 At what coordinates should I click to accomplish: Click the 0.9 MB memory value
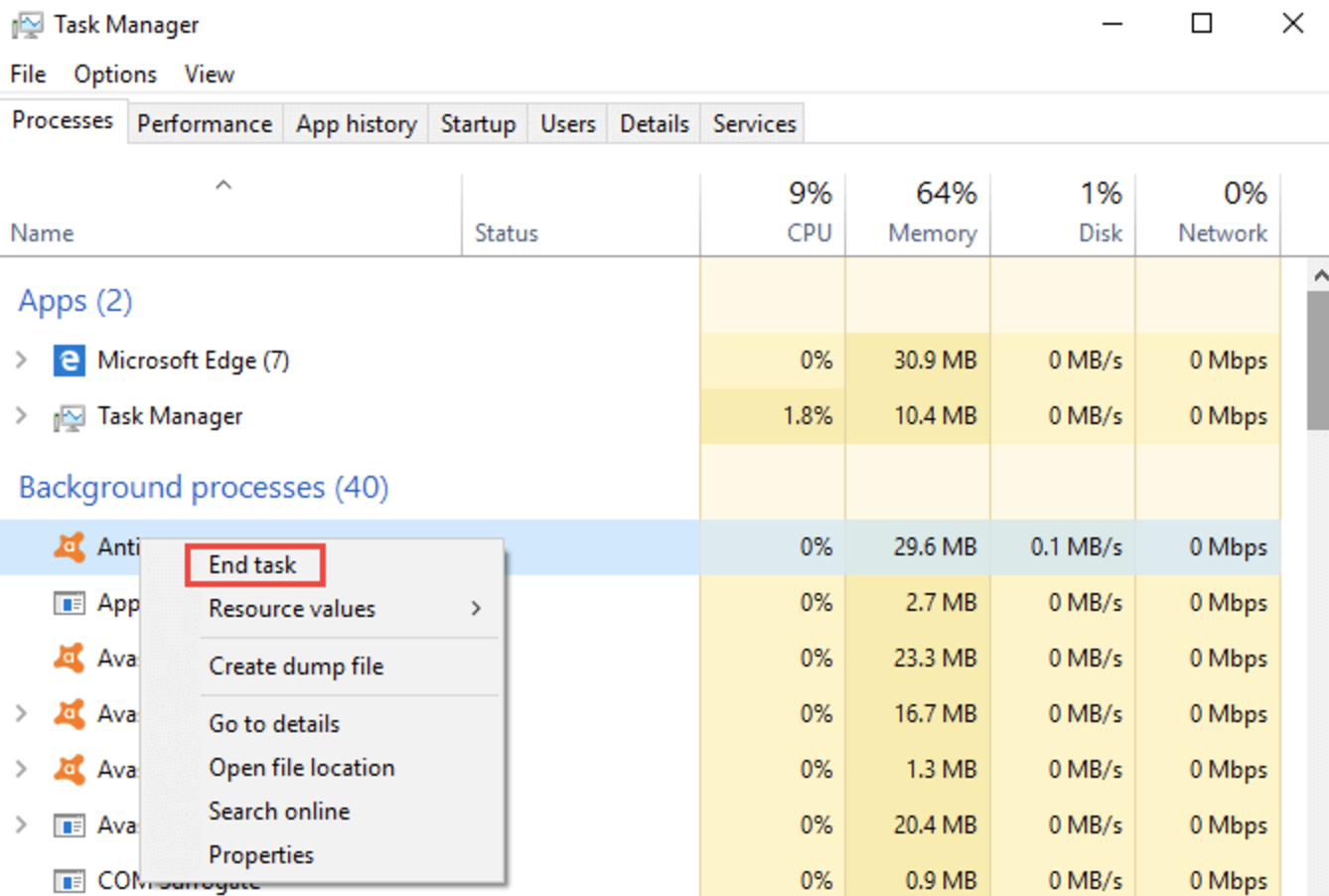(x=941, y=881)
